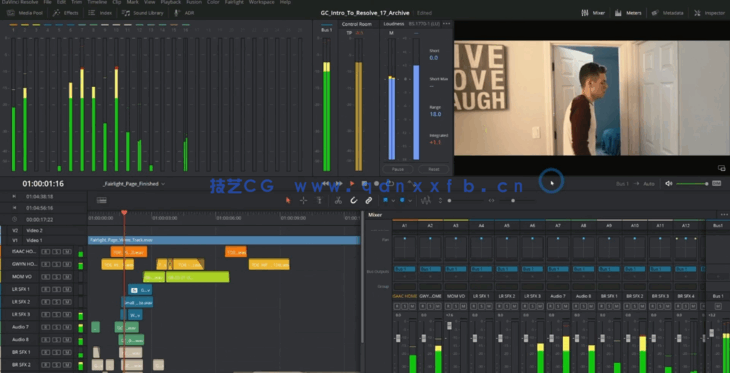Open A1 Bus Outputs Bus 1 selector
Screen dimensions: 730x373
tap(405, 269)
